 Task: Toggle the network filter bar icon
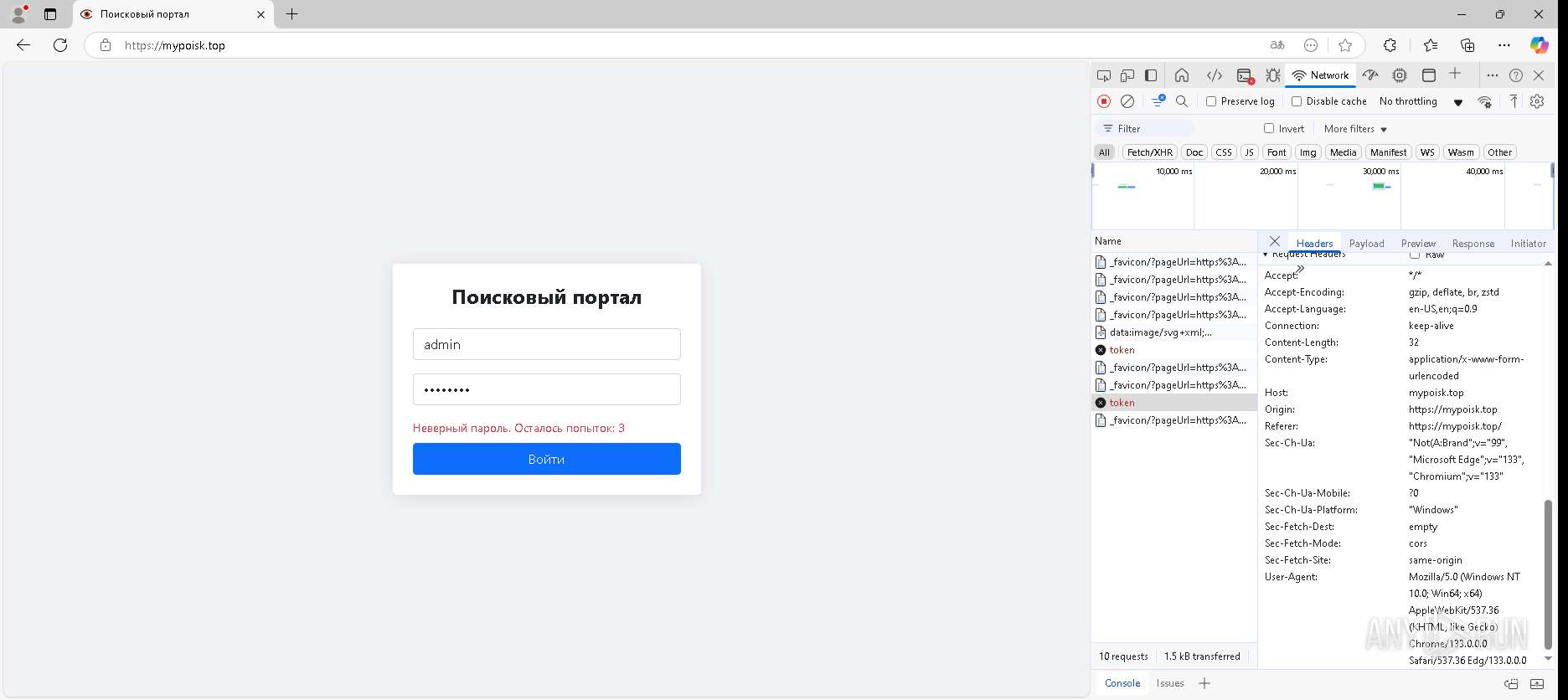(1158, 101)
